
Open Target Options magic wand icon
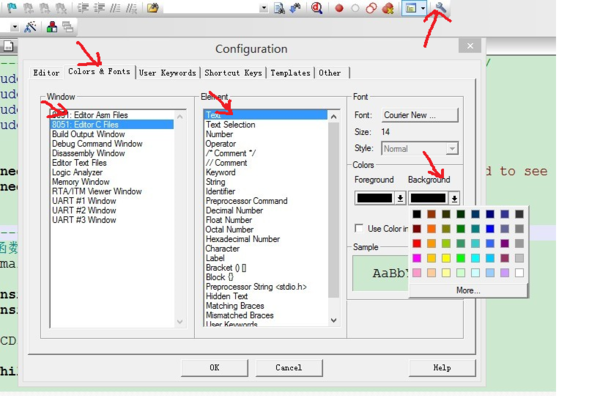point(30,27)
